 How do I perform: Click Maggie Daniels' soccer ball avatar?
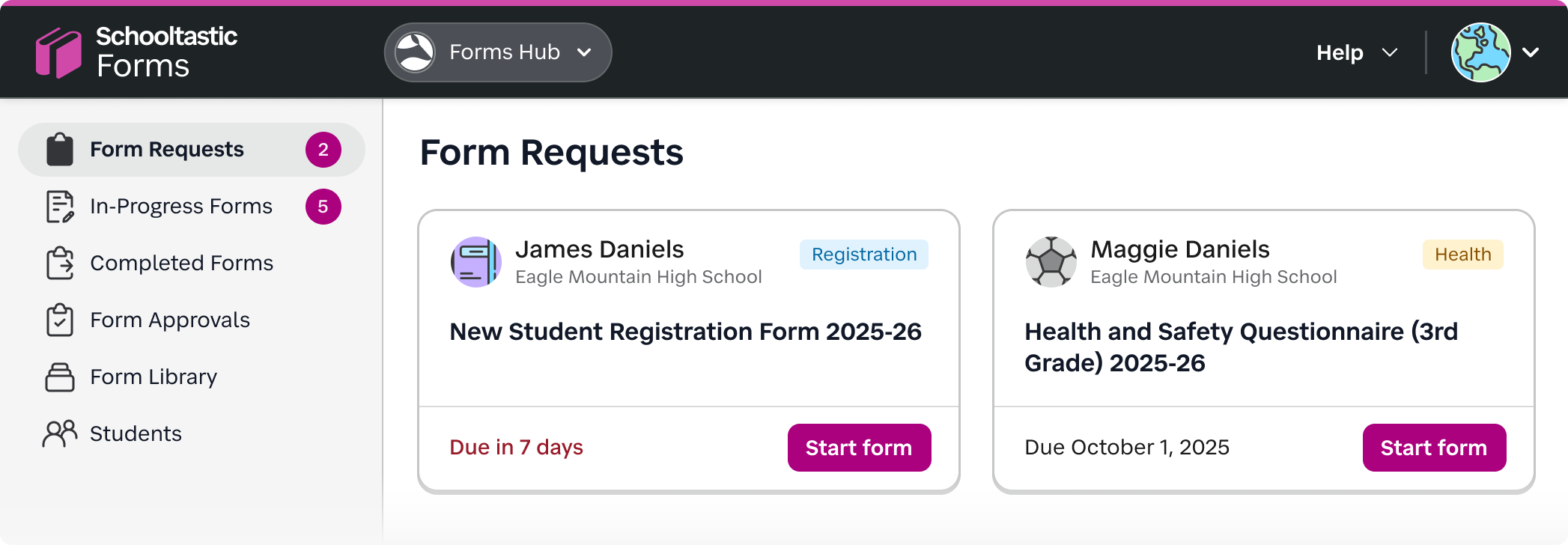pos(1051,261)
